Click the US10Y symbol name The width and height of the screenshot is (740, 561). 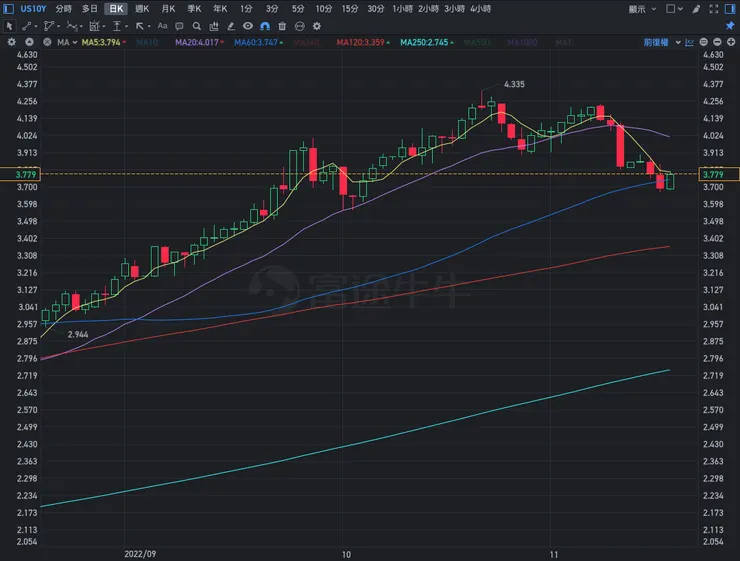click(x=33, y=9)
